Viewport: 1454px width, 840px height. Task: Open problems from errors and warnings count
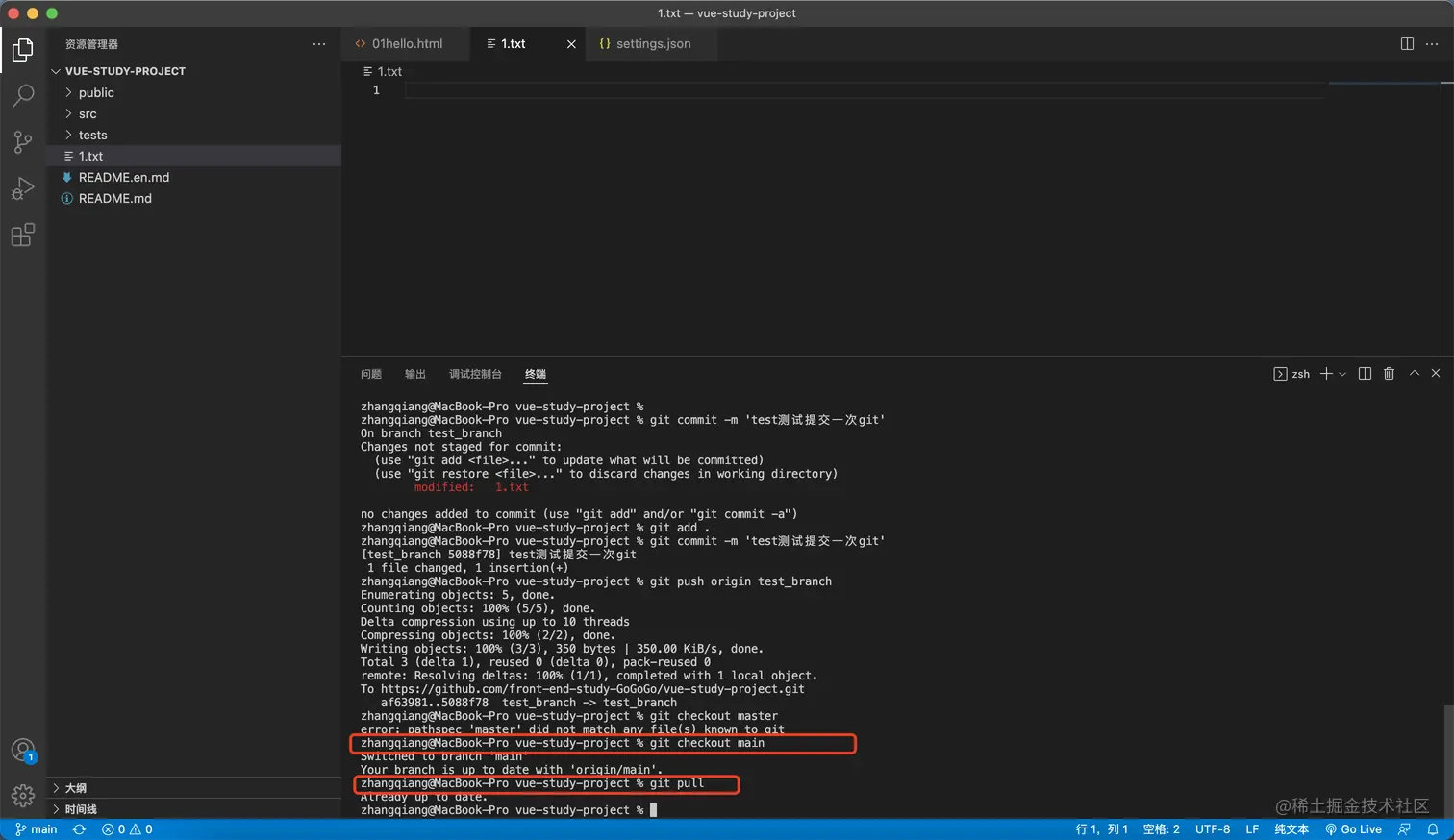[x=127, y=829]
